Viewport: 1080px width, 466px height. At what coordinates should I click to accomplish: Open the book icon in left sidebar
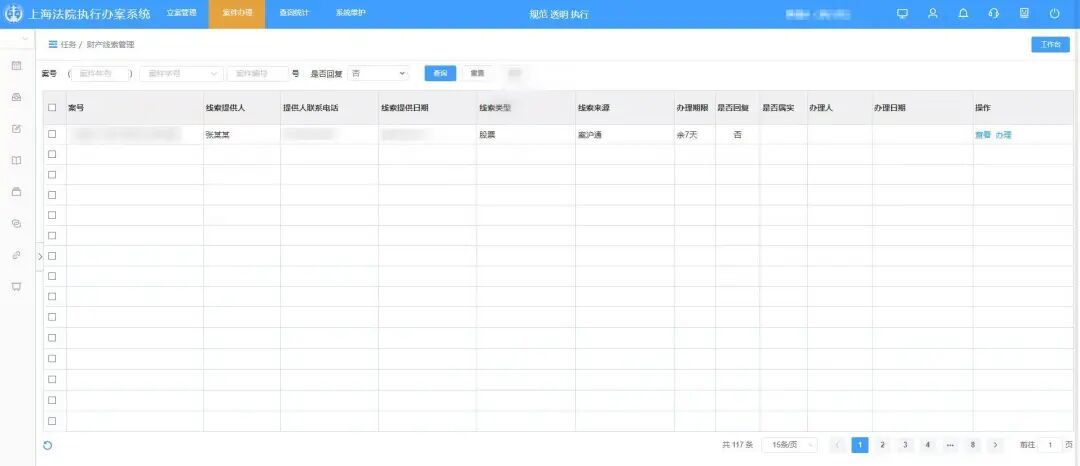coord(17,160)
